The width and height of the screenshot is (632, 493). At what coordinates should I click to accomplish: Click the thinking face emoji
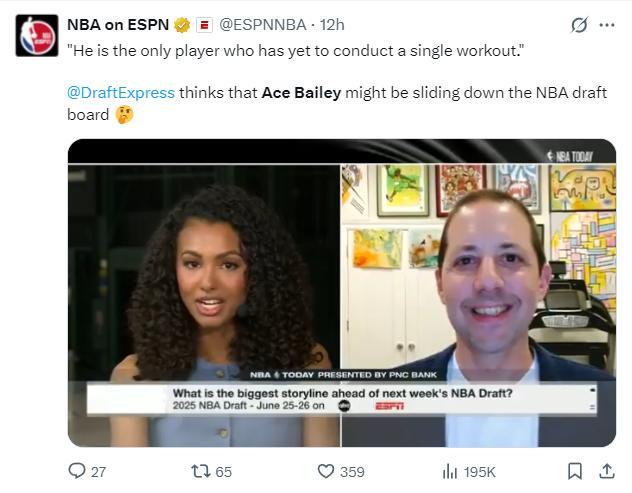coord(124,115)
